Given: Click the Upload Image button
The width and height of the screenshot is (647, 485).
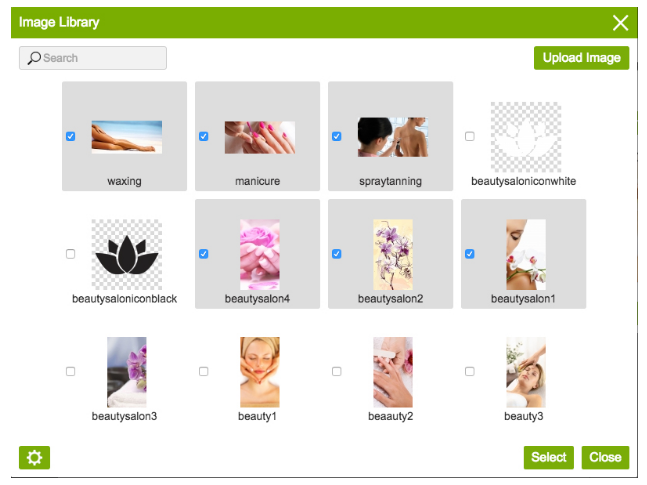Looking at the screenshot, I should 581,58.
